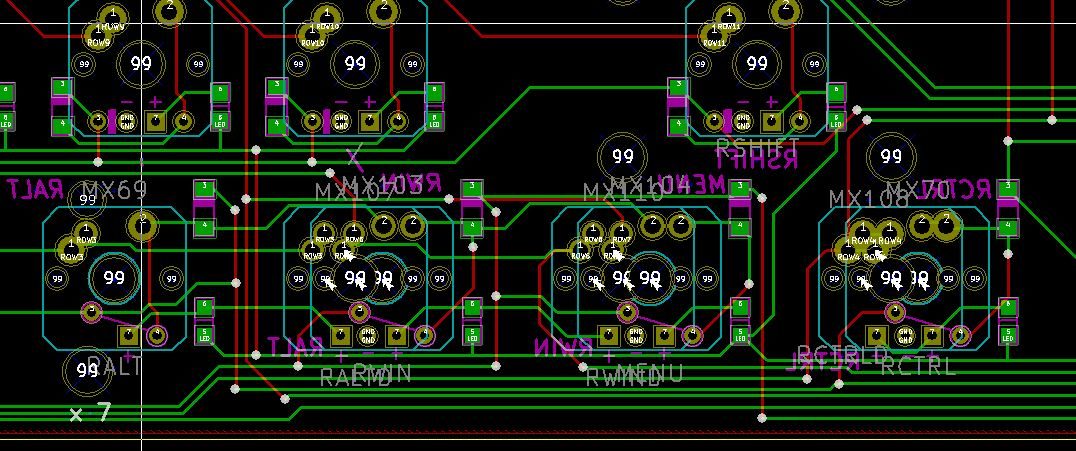
Task: Click magenta minus marker in ROW9 switch
Action: tap(127, 102)
